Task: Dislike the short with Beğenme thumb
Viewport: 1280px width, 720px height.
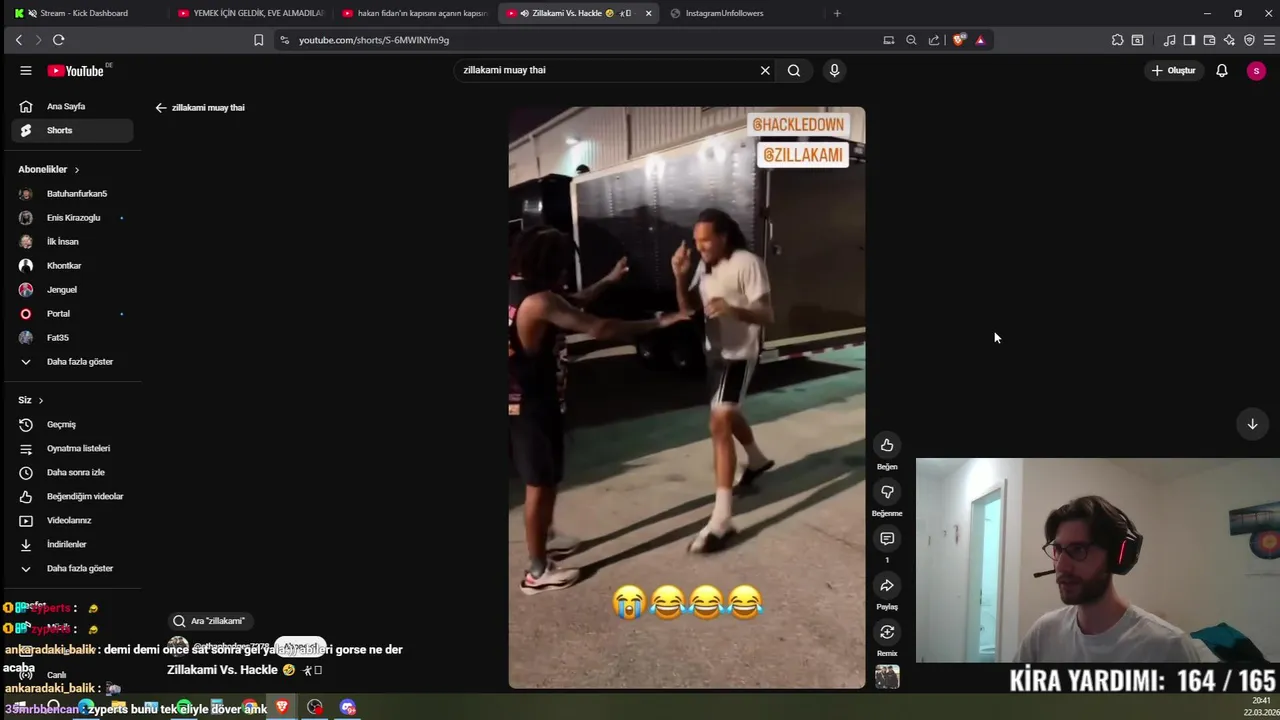Action: (x=887, y=492)
